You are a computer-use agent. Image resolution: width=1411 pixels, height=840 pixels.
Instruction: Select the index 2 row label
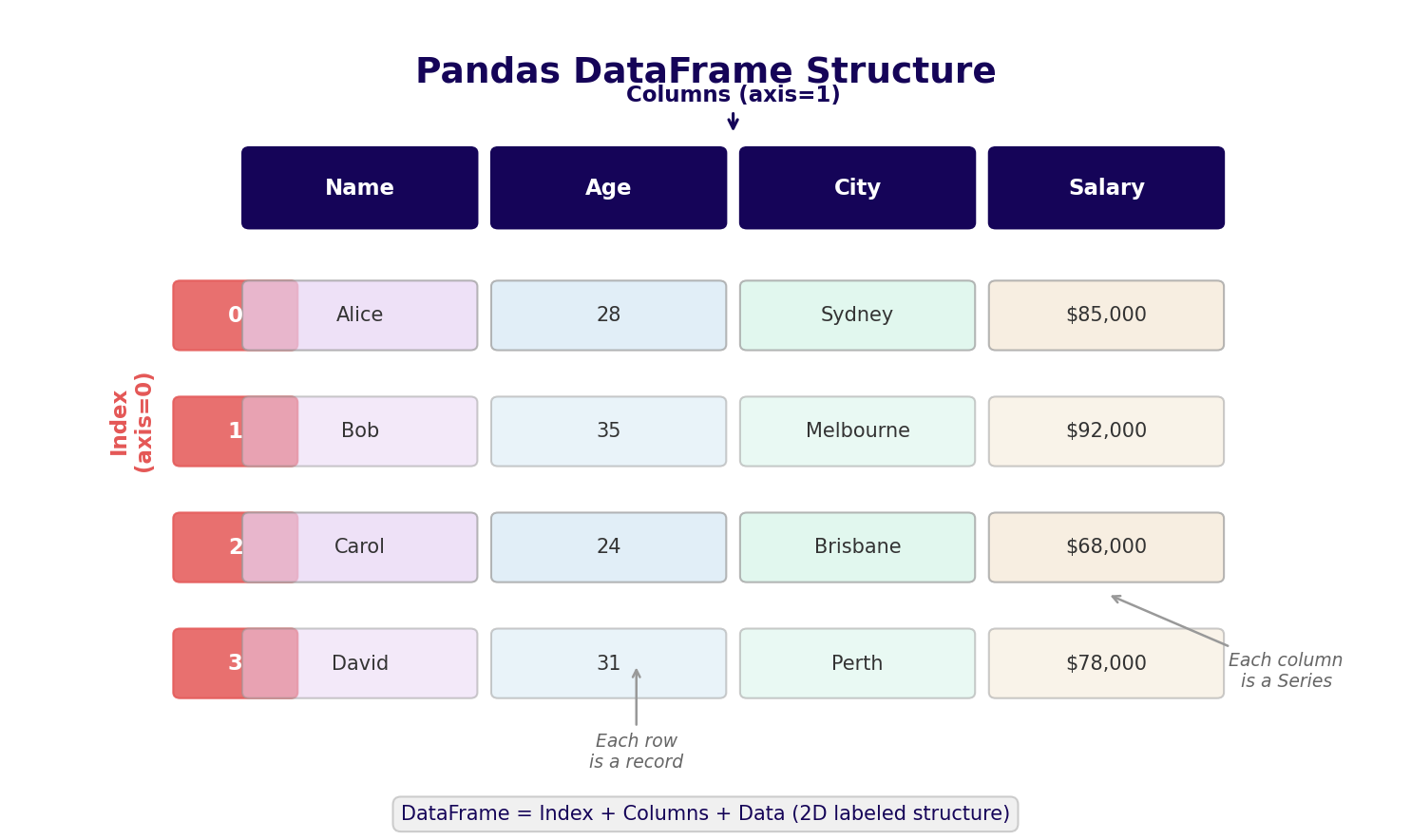209,547
